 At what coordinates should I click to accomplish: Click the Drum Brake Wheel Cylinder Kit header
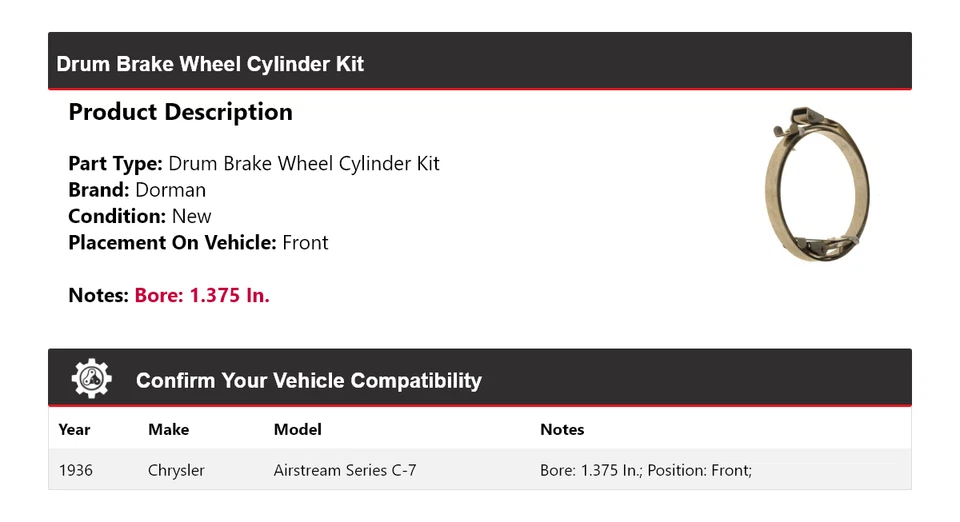click(x=210, y=64)
